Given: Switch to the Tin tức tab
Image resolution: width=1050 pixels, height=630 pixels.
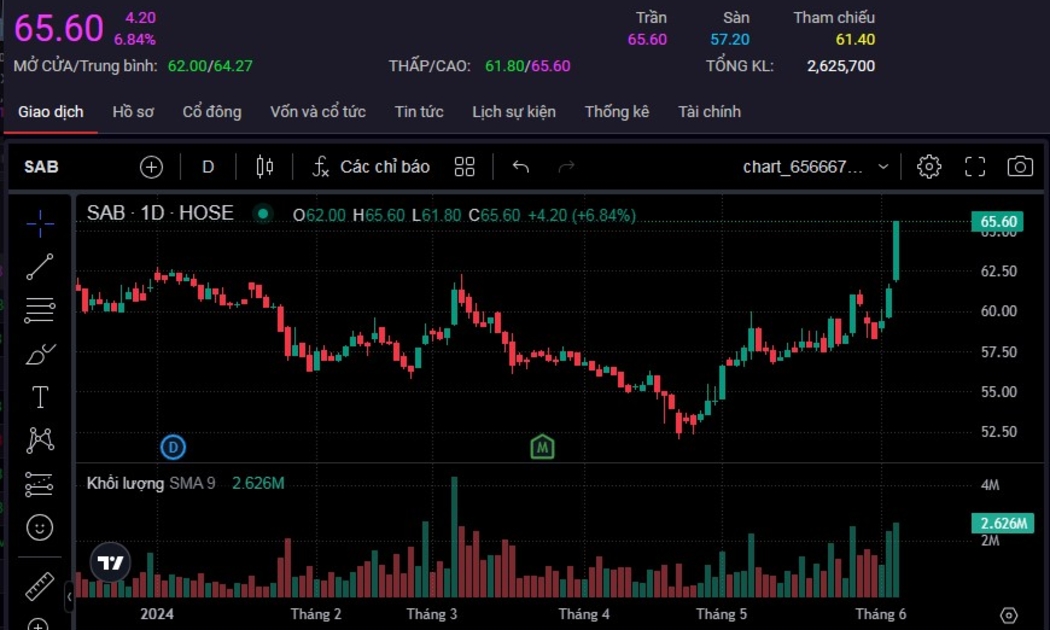Looking at the screenshot, I should click(419, 112).
